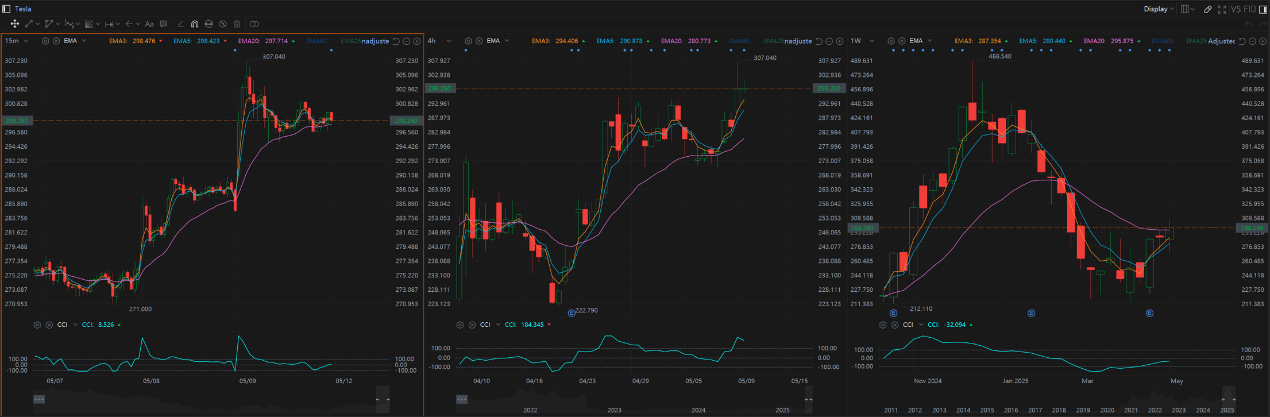Zoom out the 4h chart
Image resolution: width=1270 pixels, height=417 pixels.
coord(829,41)
